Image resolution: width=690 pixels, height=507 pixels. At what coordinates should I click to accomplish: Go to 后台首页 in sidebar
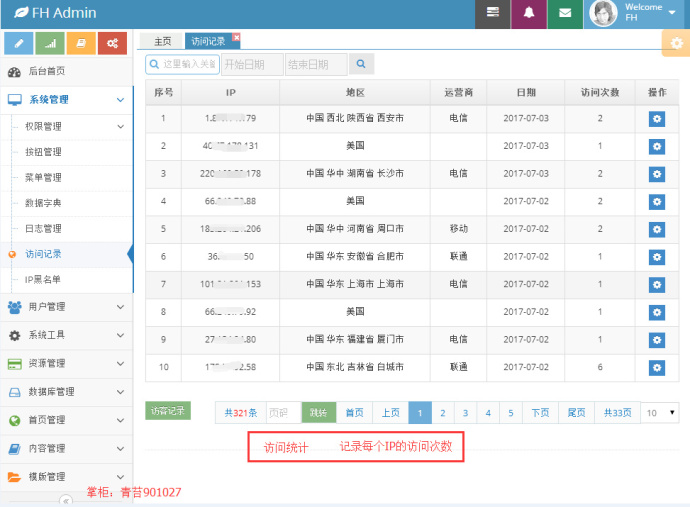[66, 71]
